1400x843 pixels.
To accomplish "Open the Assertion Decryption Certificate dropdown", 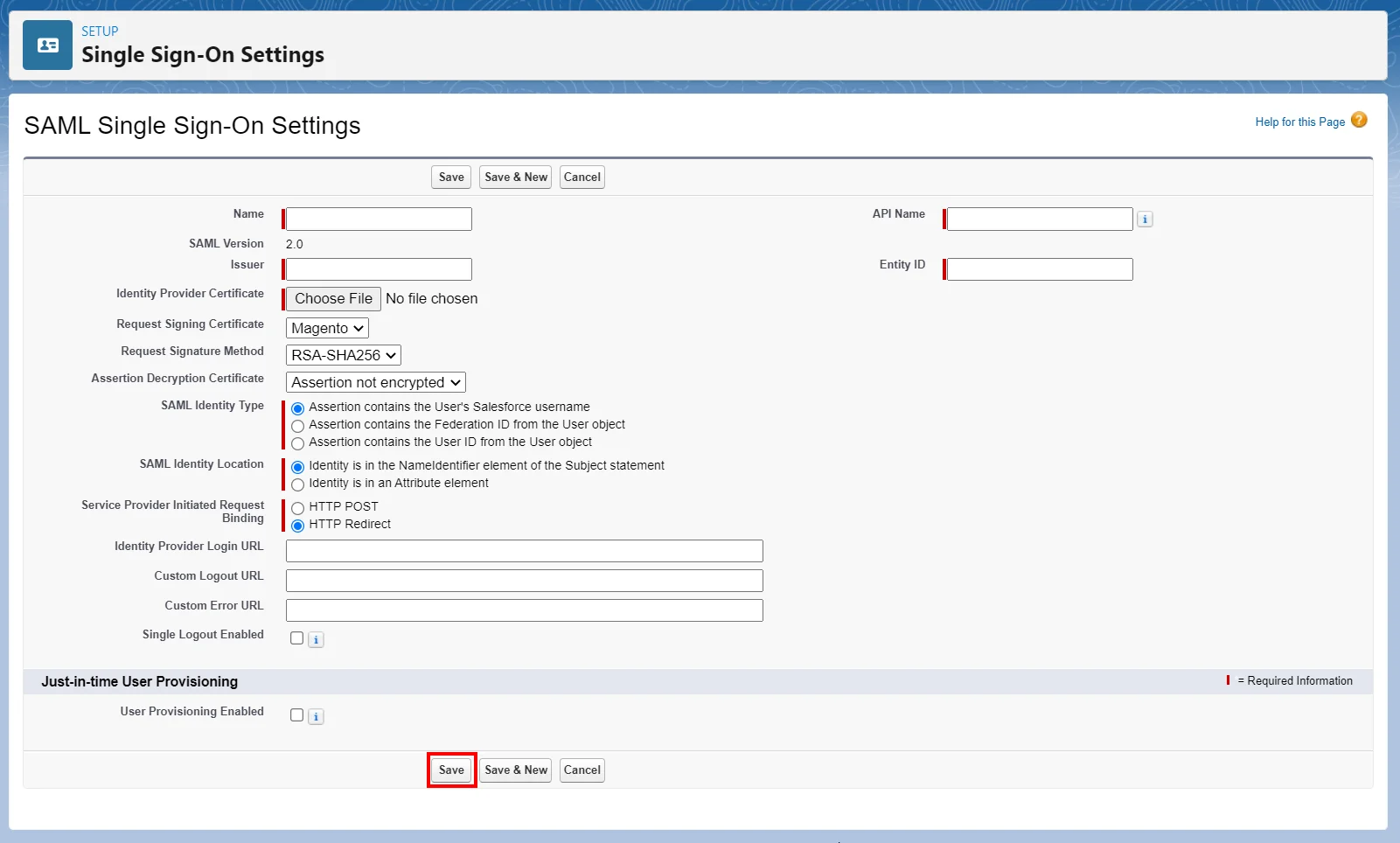I will click(374, 382).
